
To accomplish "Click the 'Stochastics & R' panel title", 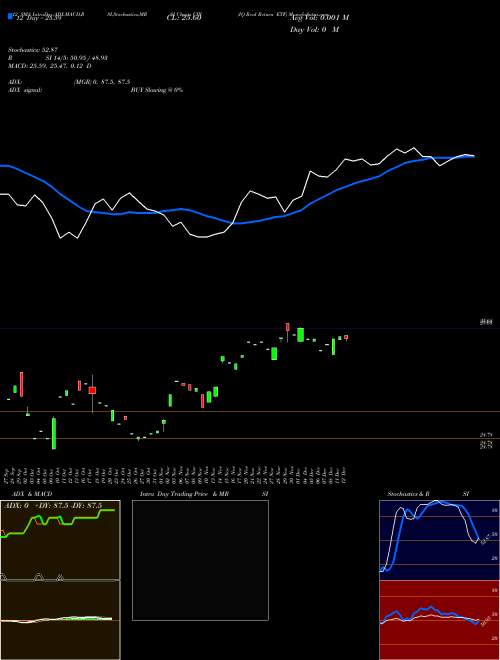I will click(x=408, y=494).
